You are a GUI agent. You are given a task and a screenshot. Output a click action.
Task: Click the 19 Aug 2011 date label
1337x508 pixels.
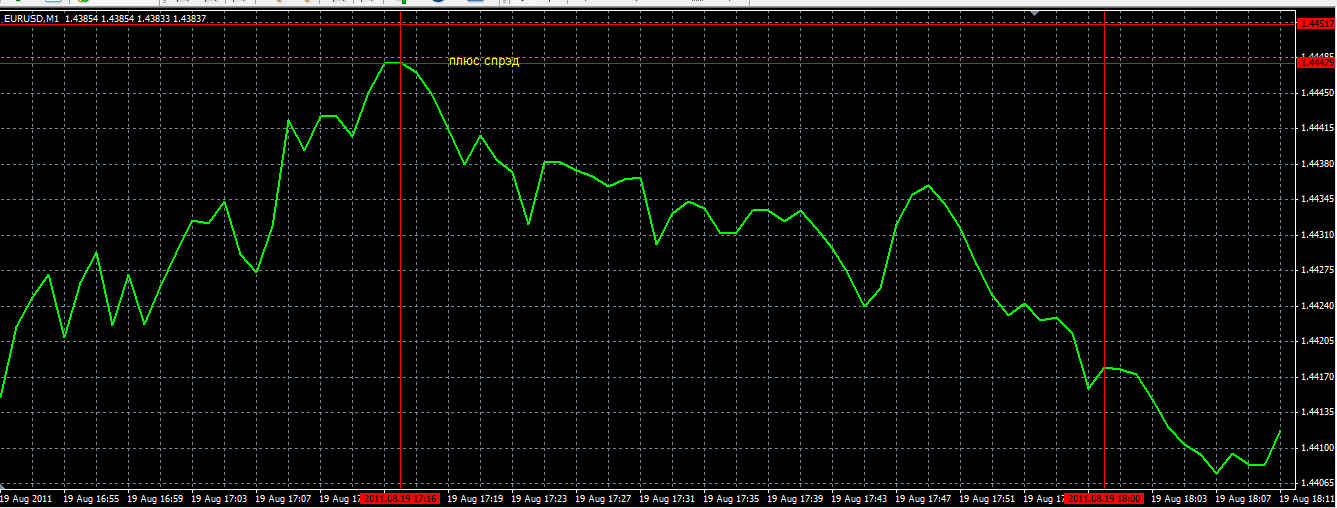pos(26,498)
